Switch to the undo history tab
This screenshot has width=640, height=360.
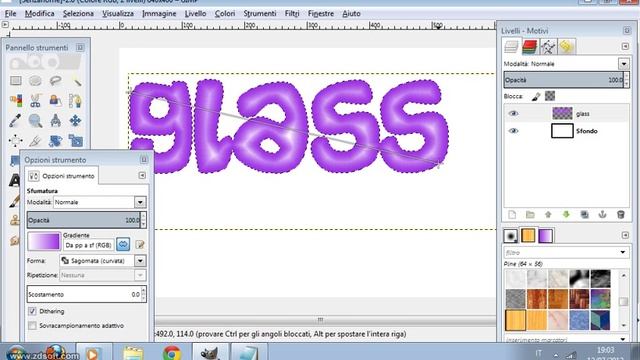566,47
